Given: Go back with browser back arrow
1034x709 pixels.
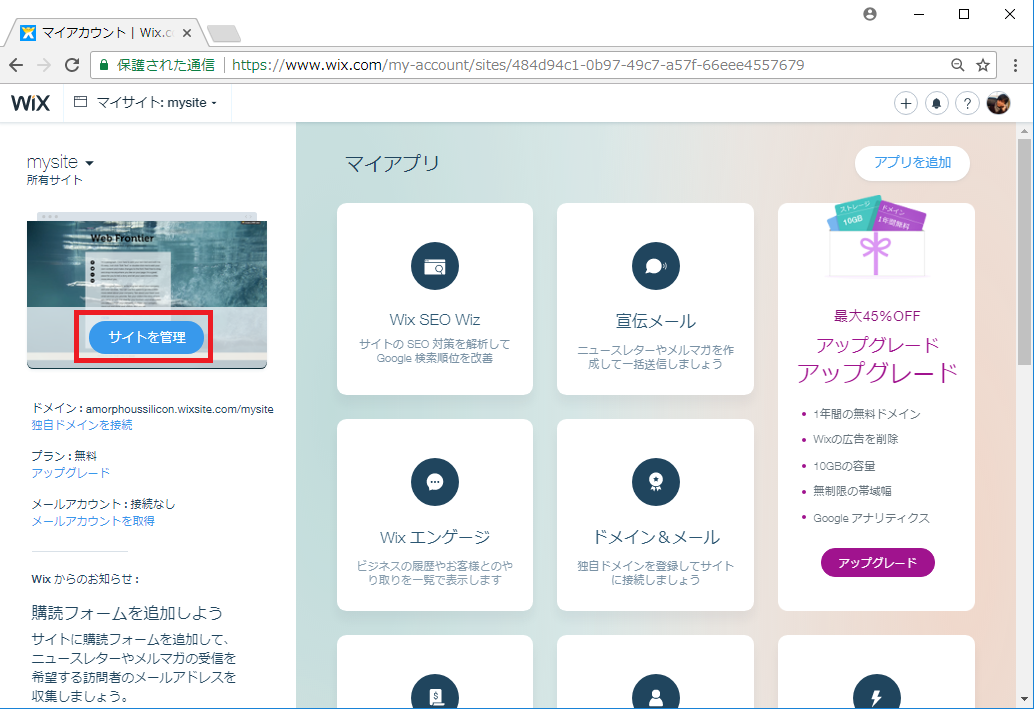Looking at the screenshot, I should pos(16,65).
